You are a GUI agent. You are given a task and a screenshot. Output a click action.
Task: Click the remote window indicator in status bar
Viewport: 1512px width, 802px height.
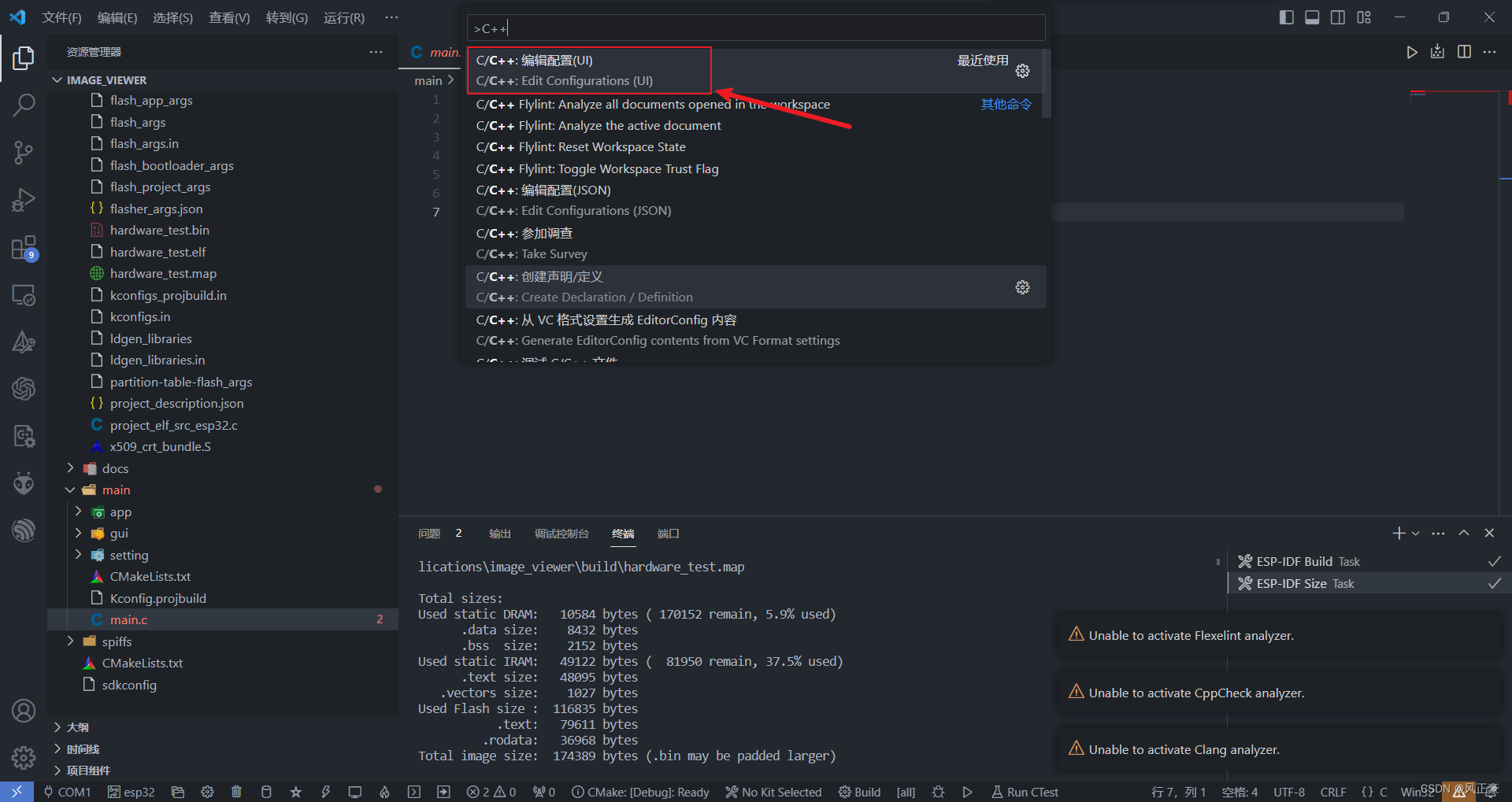coord(17,792)
